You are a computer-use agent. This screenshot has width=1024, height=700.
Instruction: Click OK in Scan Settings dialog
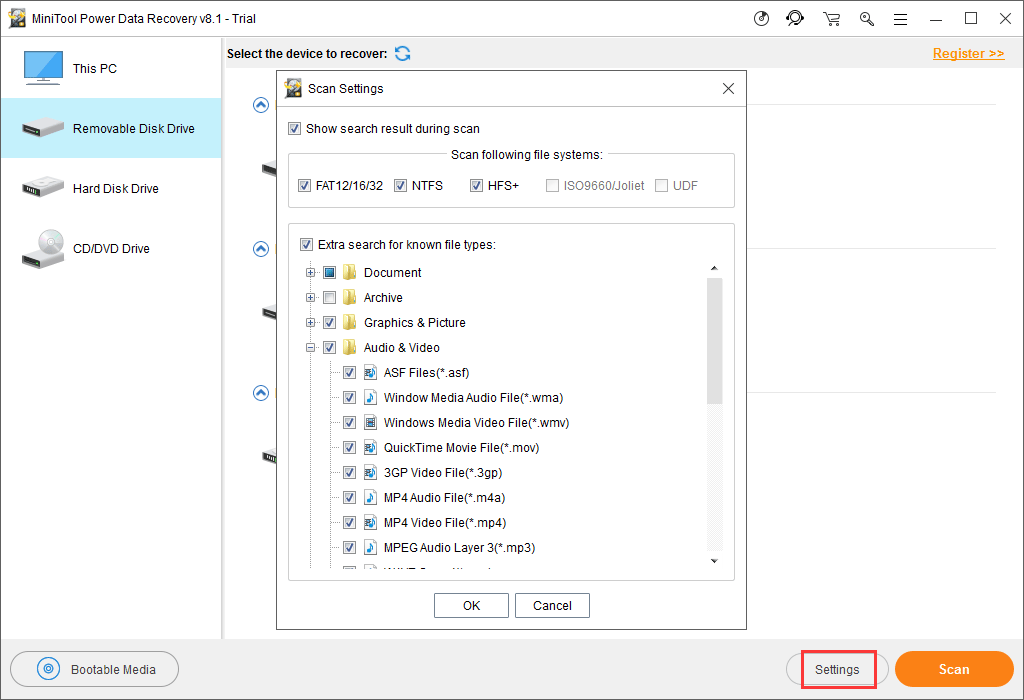[x=471, y=605]
